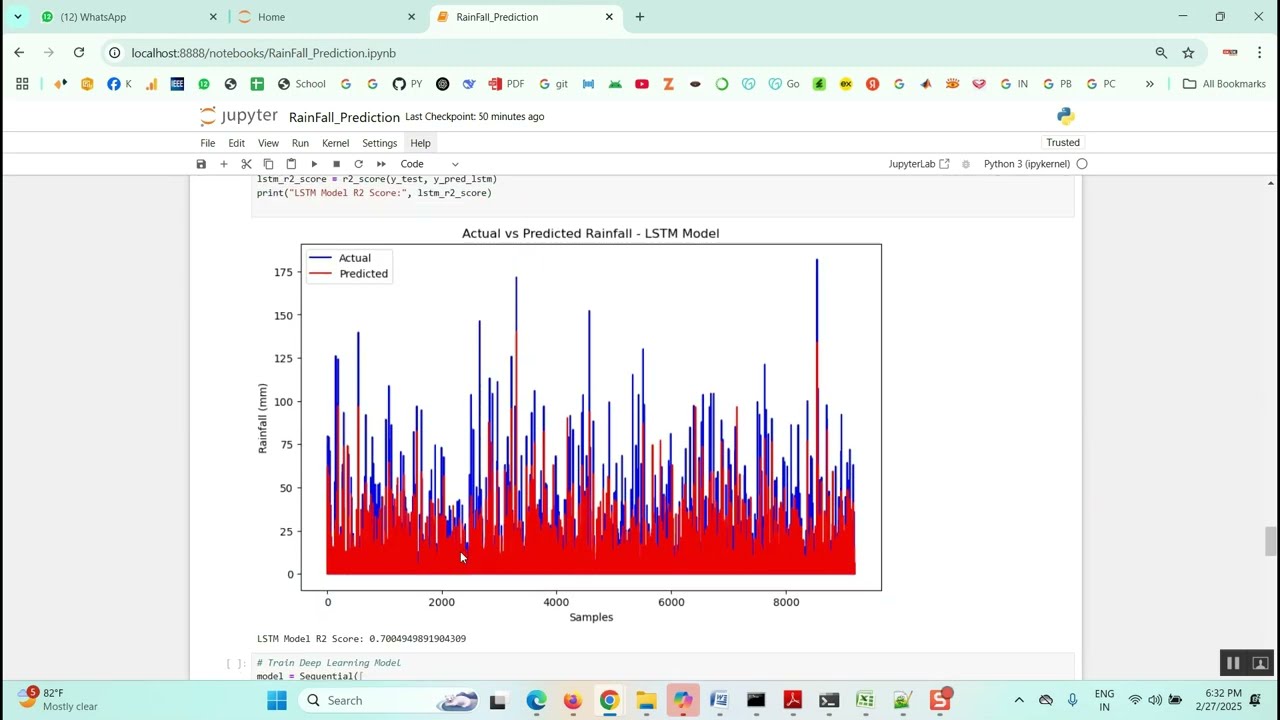The width and height of the screenshot is (1280, 720).
Task: Open Excel from the taskbar
Action: click(865, 700)
